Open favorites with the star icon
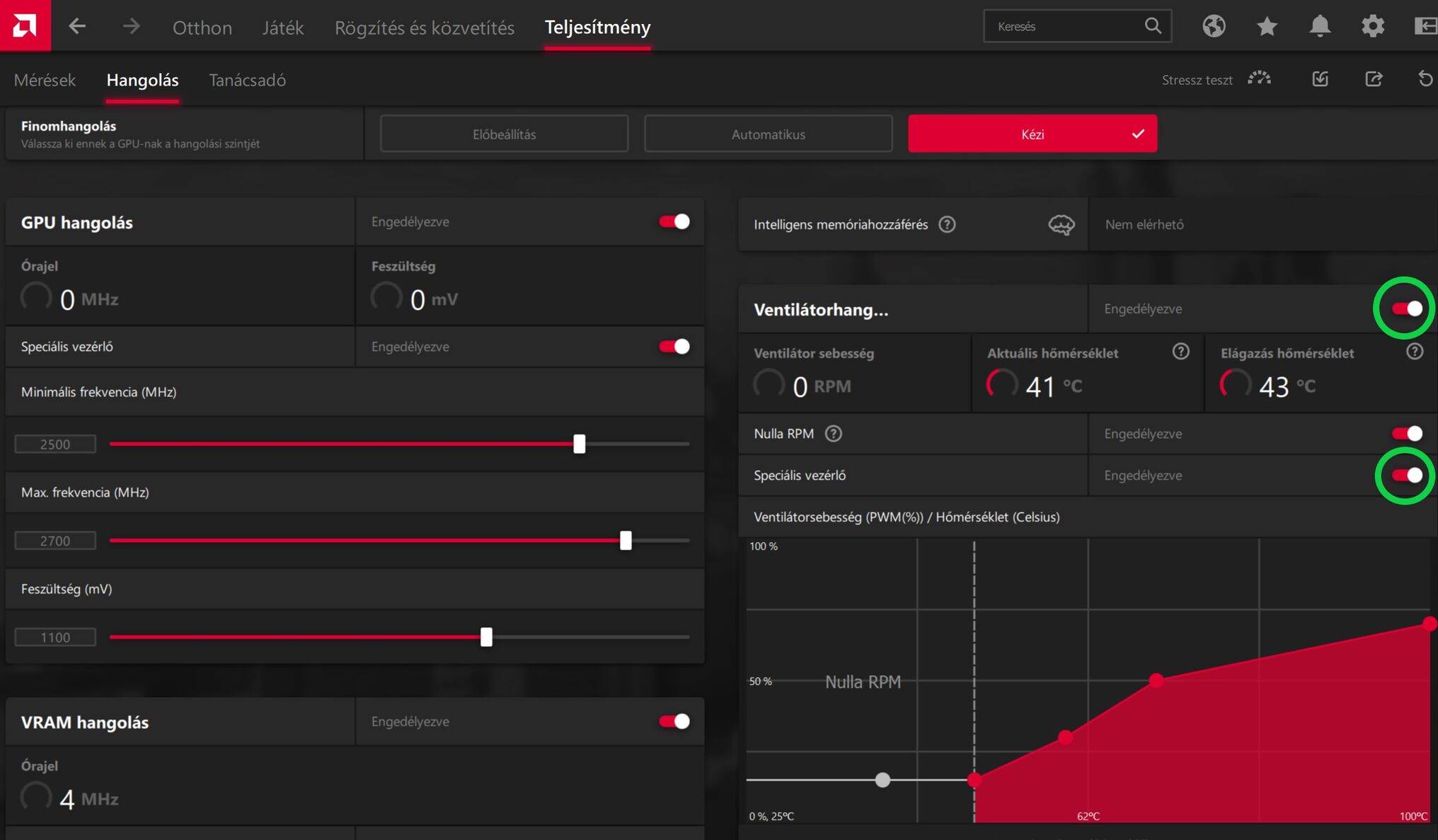 1267,27
